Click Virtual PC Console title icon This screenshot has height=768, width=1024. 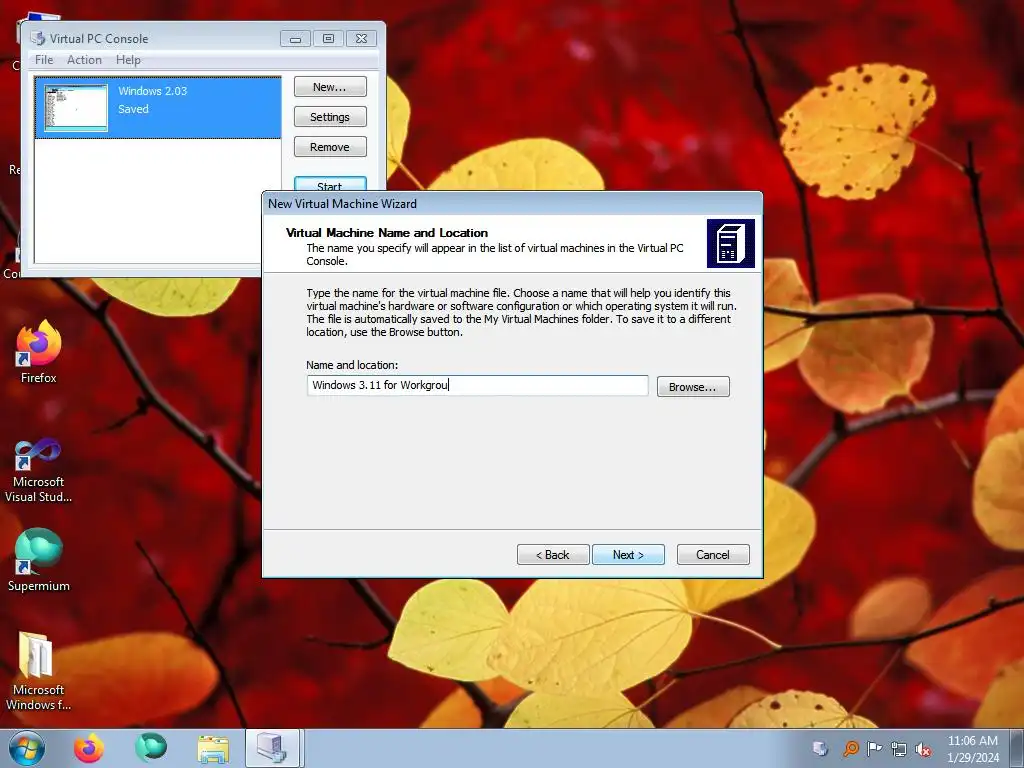coord(38,39)
